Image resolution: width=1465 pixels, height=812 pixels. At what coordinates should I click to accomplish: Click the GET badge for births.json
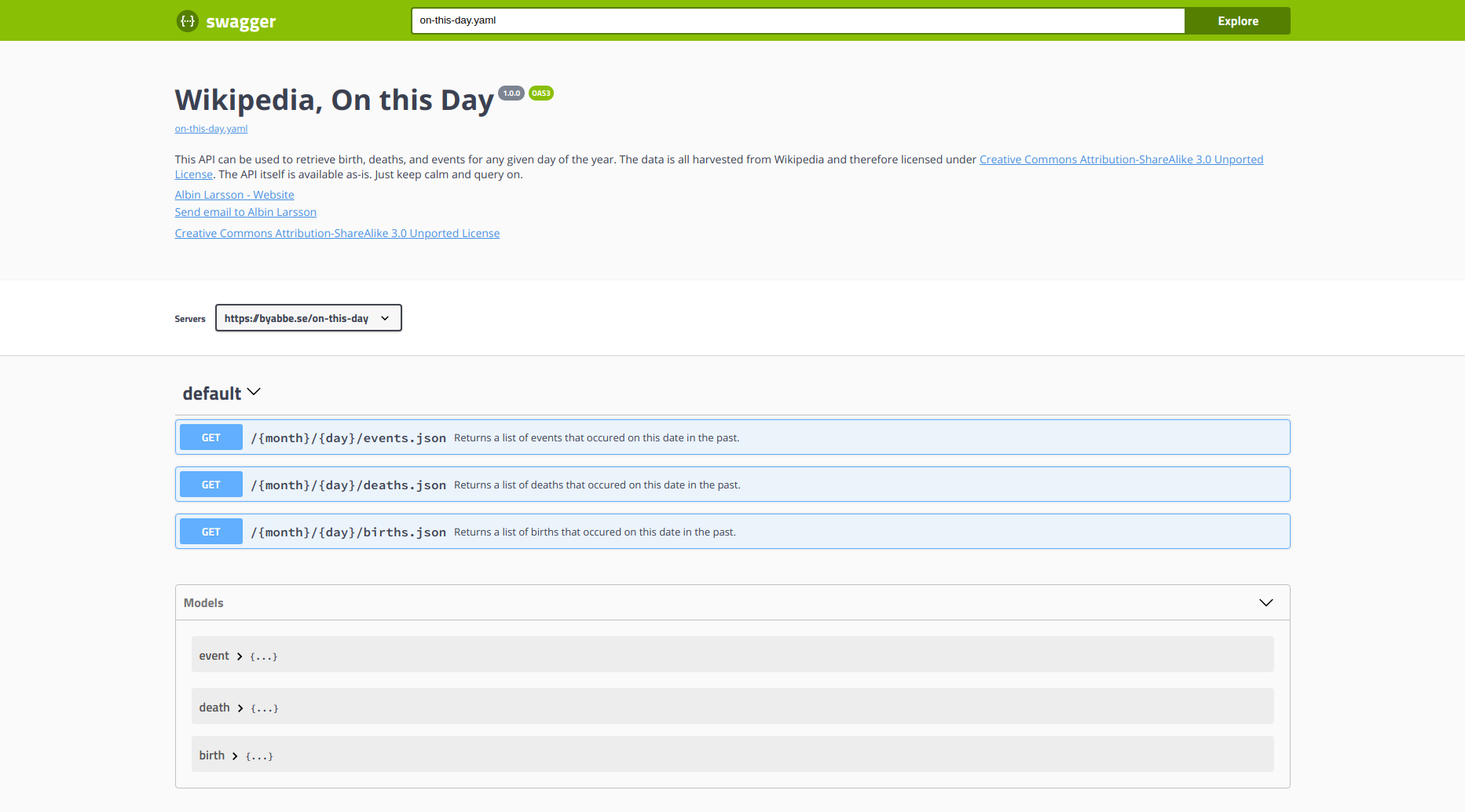click(x=211, y=532)
